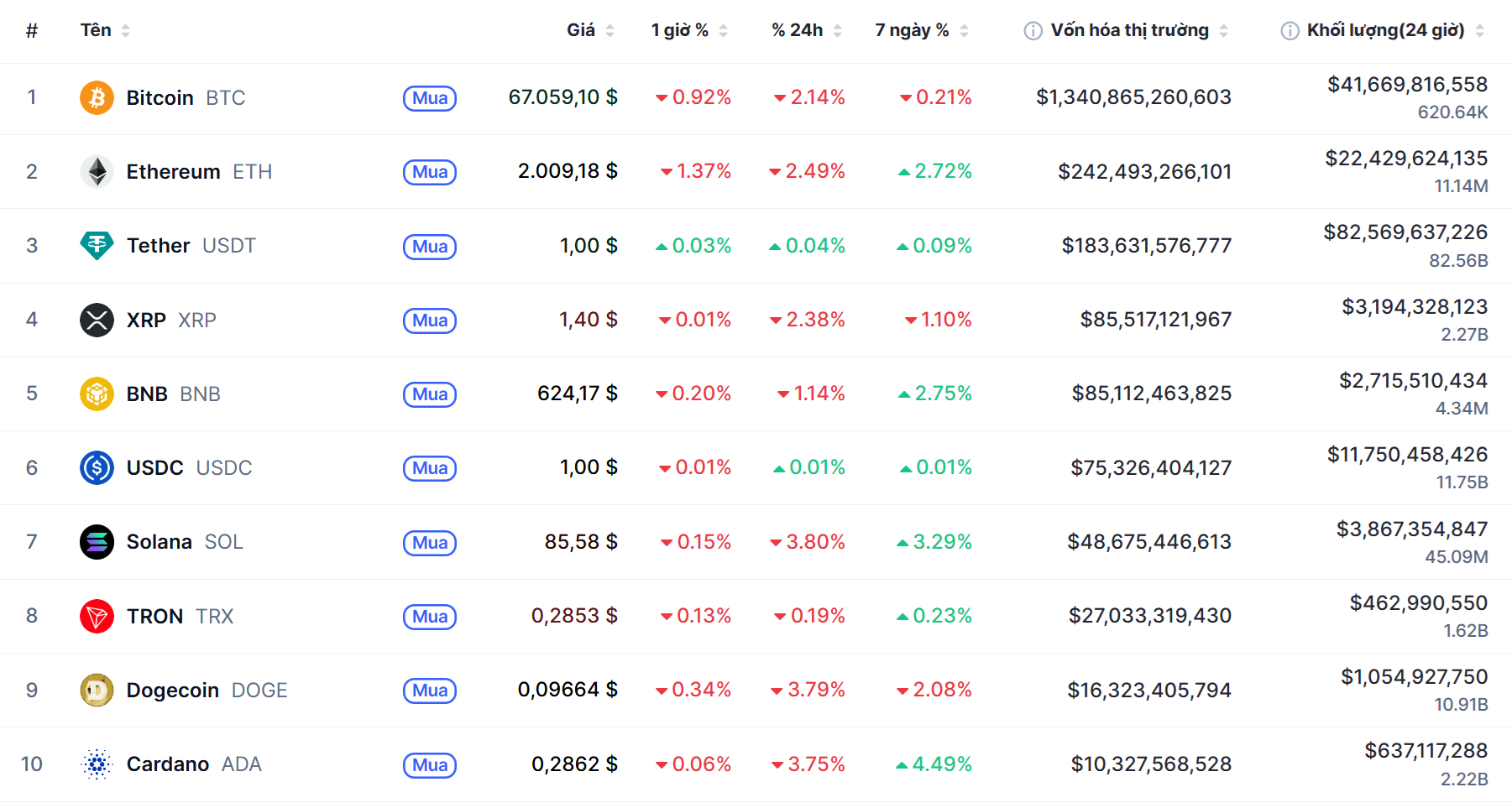Viewport: 1512px width, 808px height.
Task: Click Mua button for USDC
Action: tap(430, 468)
